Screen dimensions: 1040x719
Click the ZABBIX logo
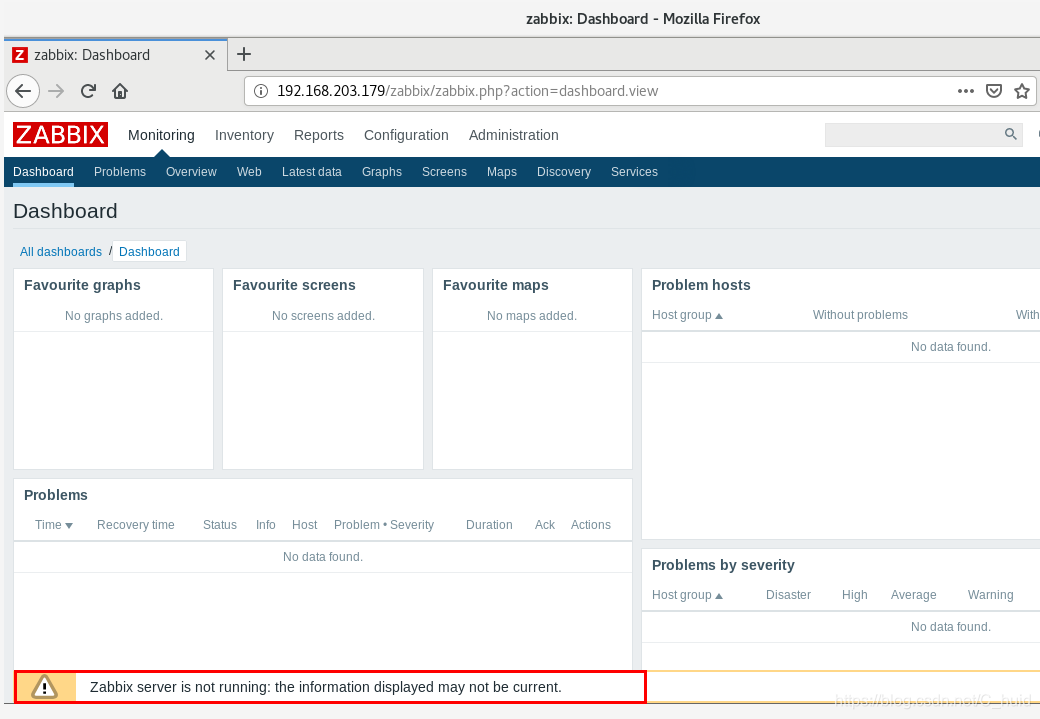pyautogui.click(x=60, y=135)
